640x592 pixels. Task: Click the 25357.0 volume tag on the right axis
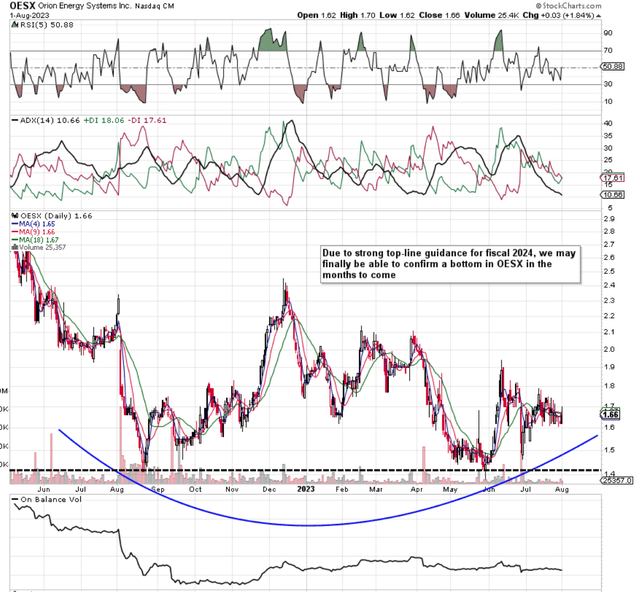point(617,481)
